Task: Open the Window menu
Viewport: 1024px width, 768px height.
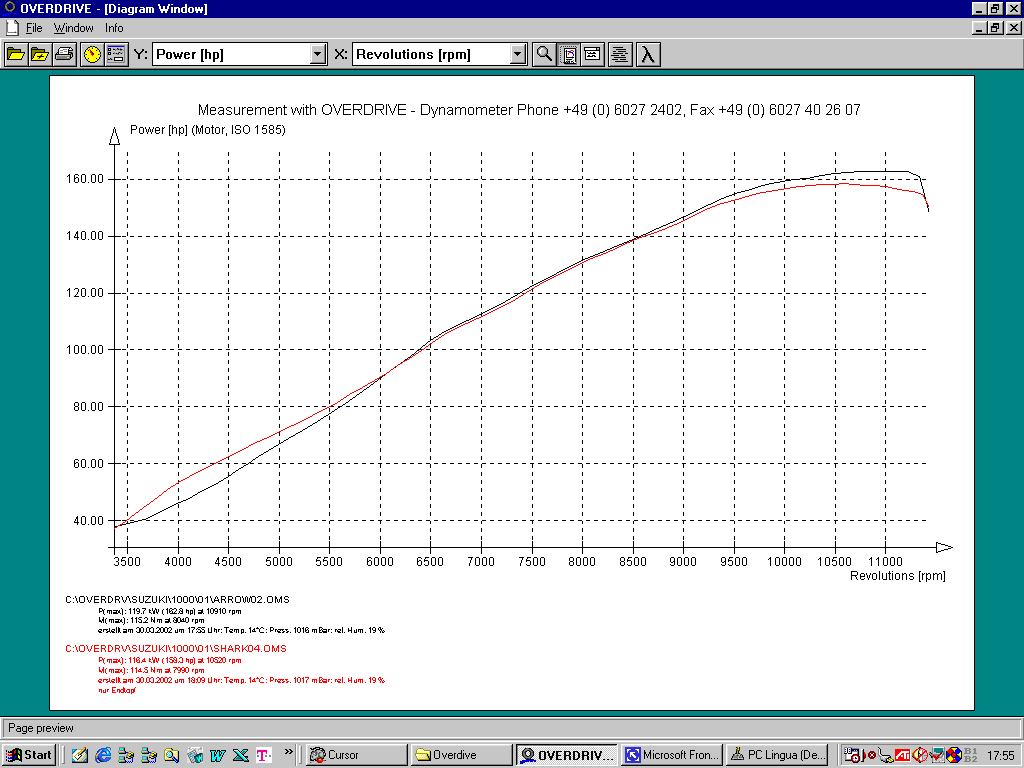Action: point(73,28)
